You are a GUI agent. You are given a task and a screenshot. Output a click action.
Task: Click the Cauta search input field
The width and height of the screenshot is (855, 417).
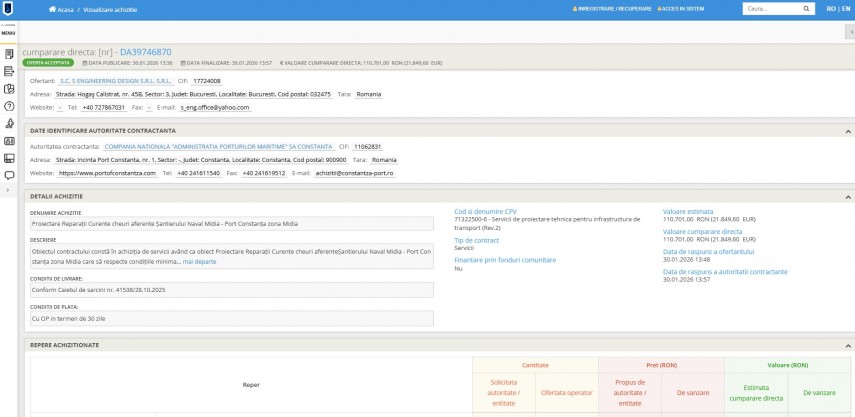(x=768, y=8)
